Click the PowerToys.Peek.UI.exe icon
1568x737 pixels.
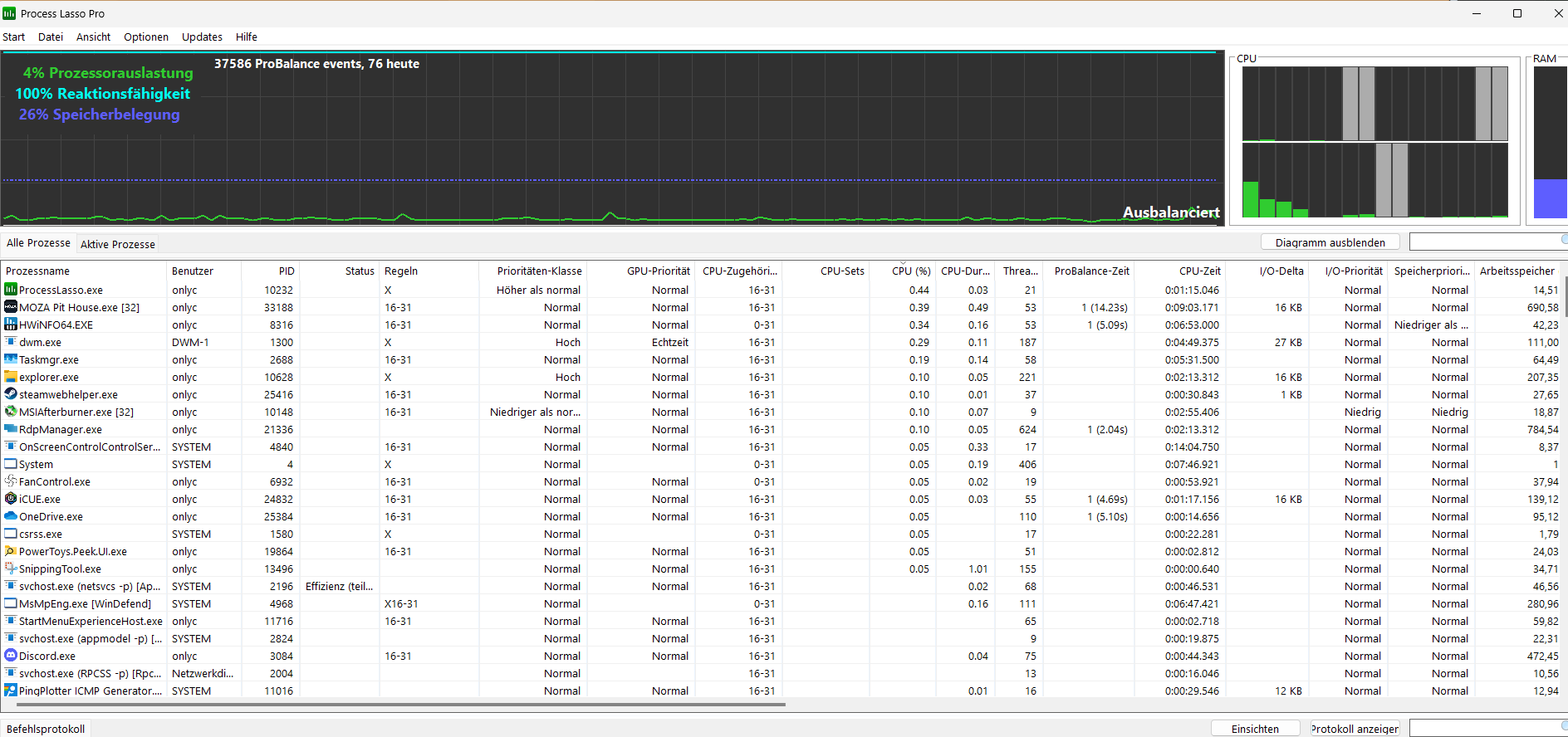[11, 551]
